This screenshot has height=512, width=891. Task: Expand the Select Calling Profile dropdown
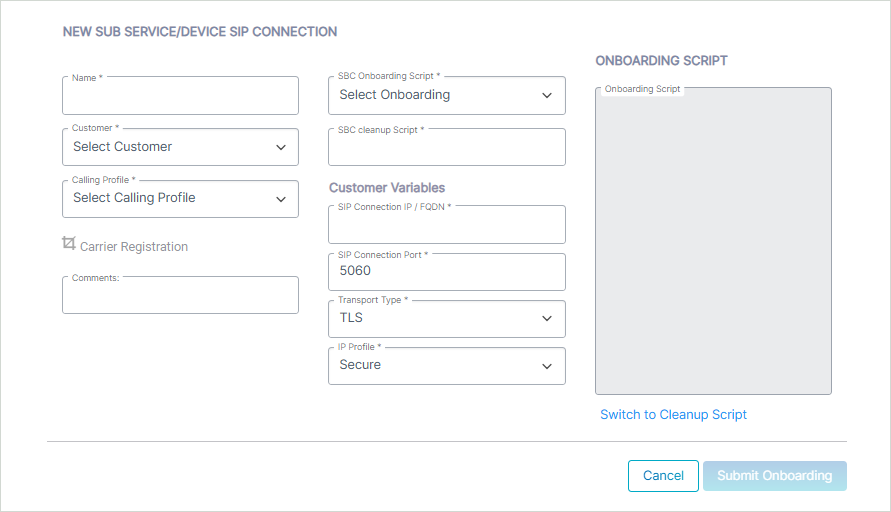coord(180,199)
